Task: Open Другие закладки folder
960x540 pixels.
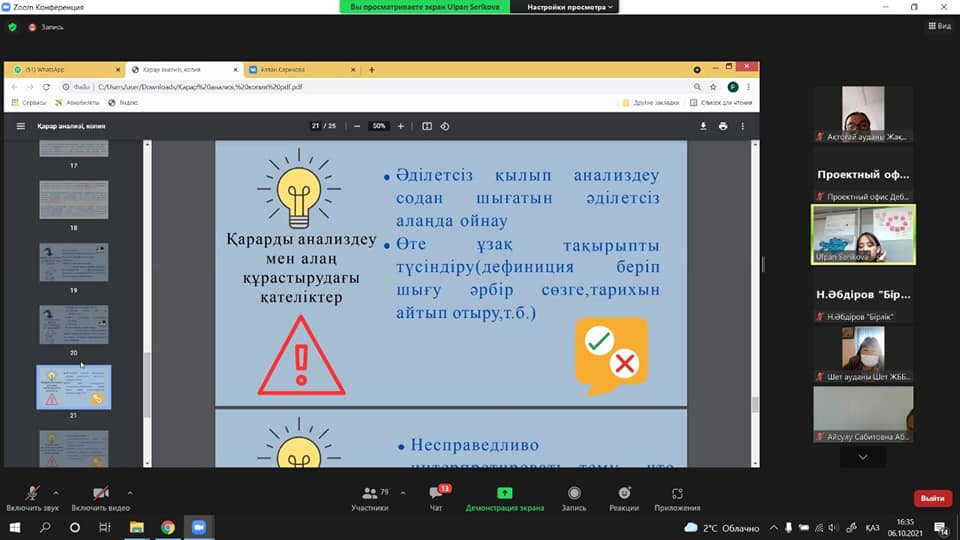Action: pyautogui.click(x=650, y=103)
